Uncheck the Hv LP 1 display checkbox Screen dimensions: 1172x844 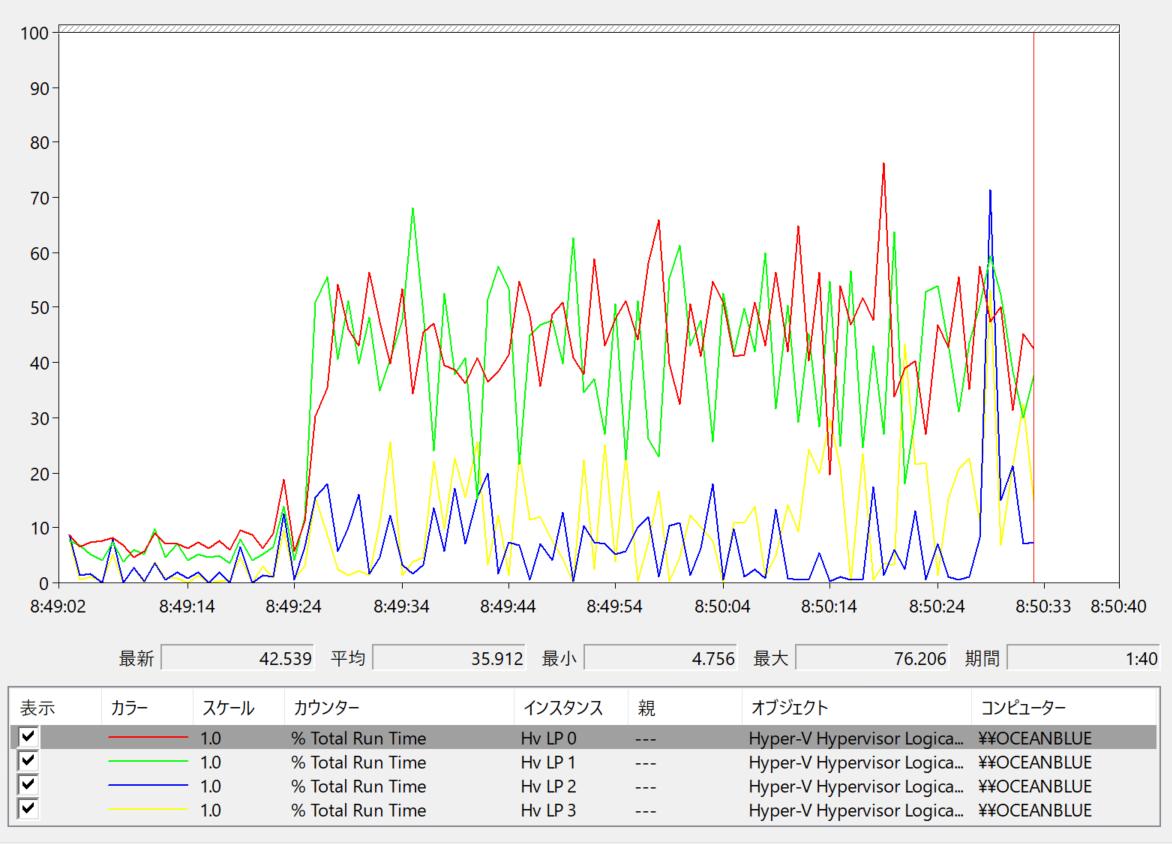pos(28,760)
